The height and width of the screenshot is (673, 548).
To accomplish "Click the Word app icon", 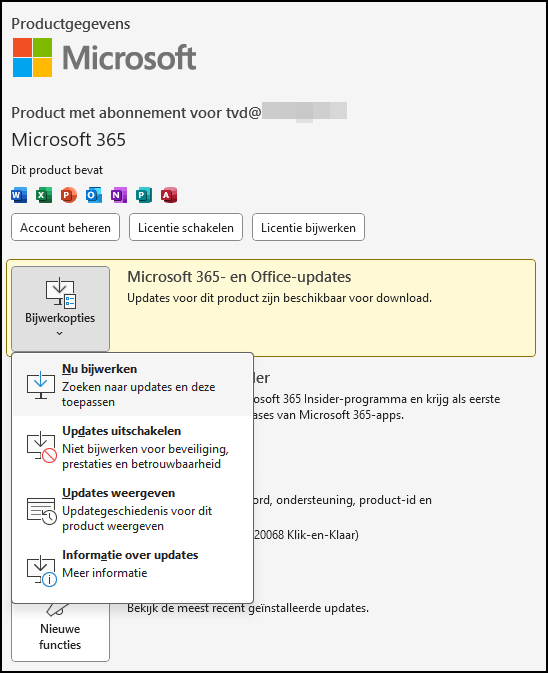I will 19,195.
